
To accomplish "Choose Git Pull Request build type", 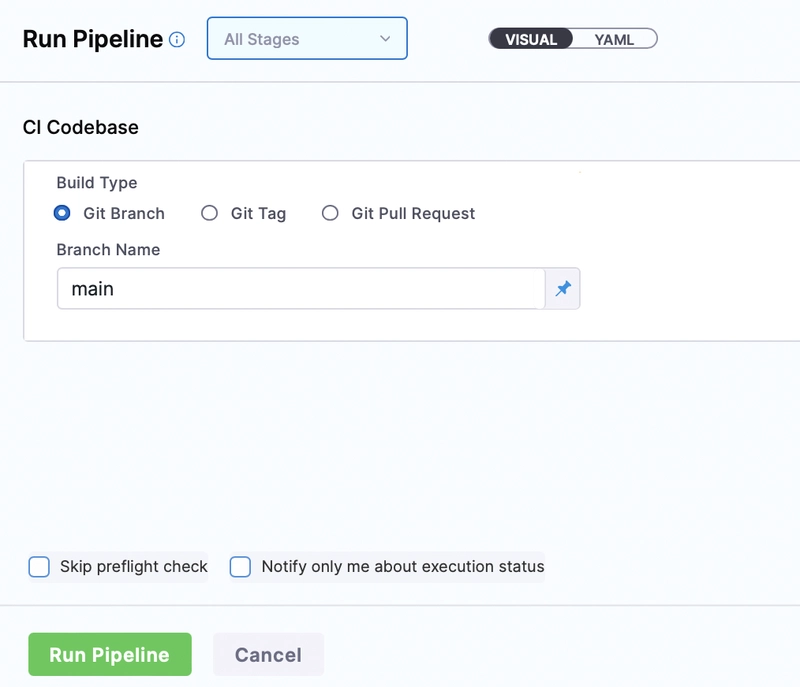I will pos(330,213).
